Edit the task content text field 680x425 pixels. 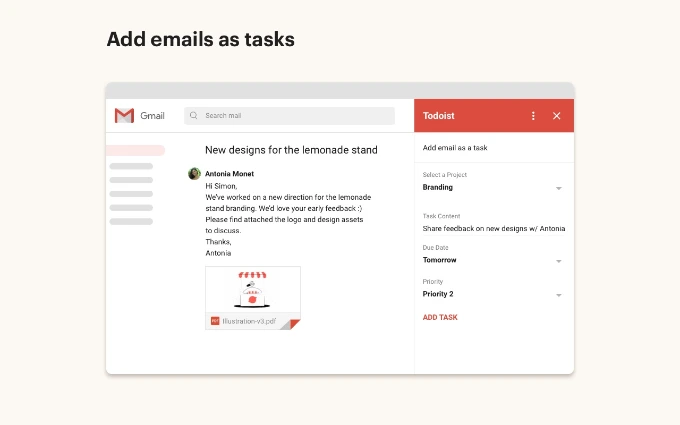494,229
